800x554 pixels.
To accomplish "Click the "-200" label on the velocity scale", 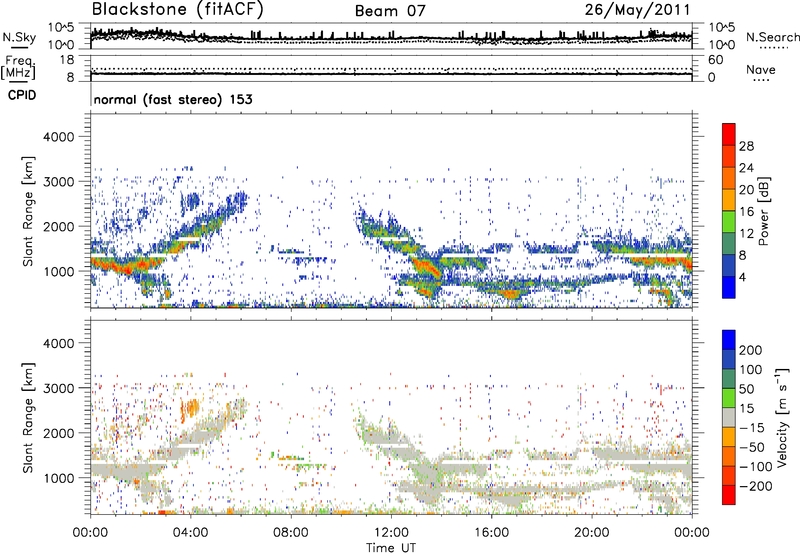I will [x=756, y=486].
